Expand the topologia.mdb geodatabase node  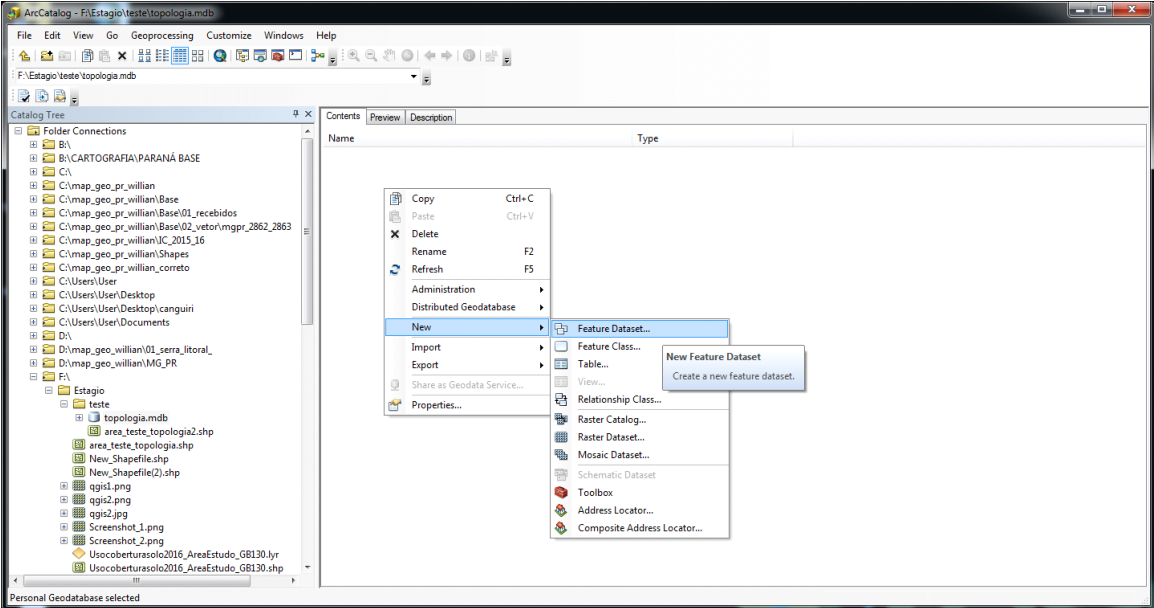(79, 418)
